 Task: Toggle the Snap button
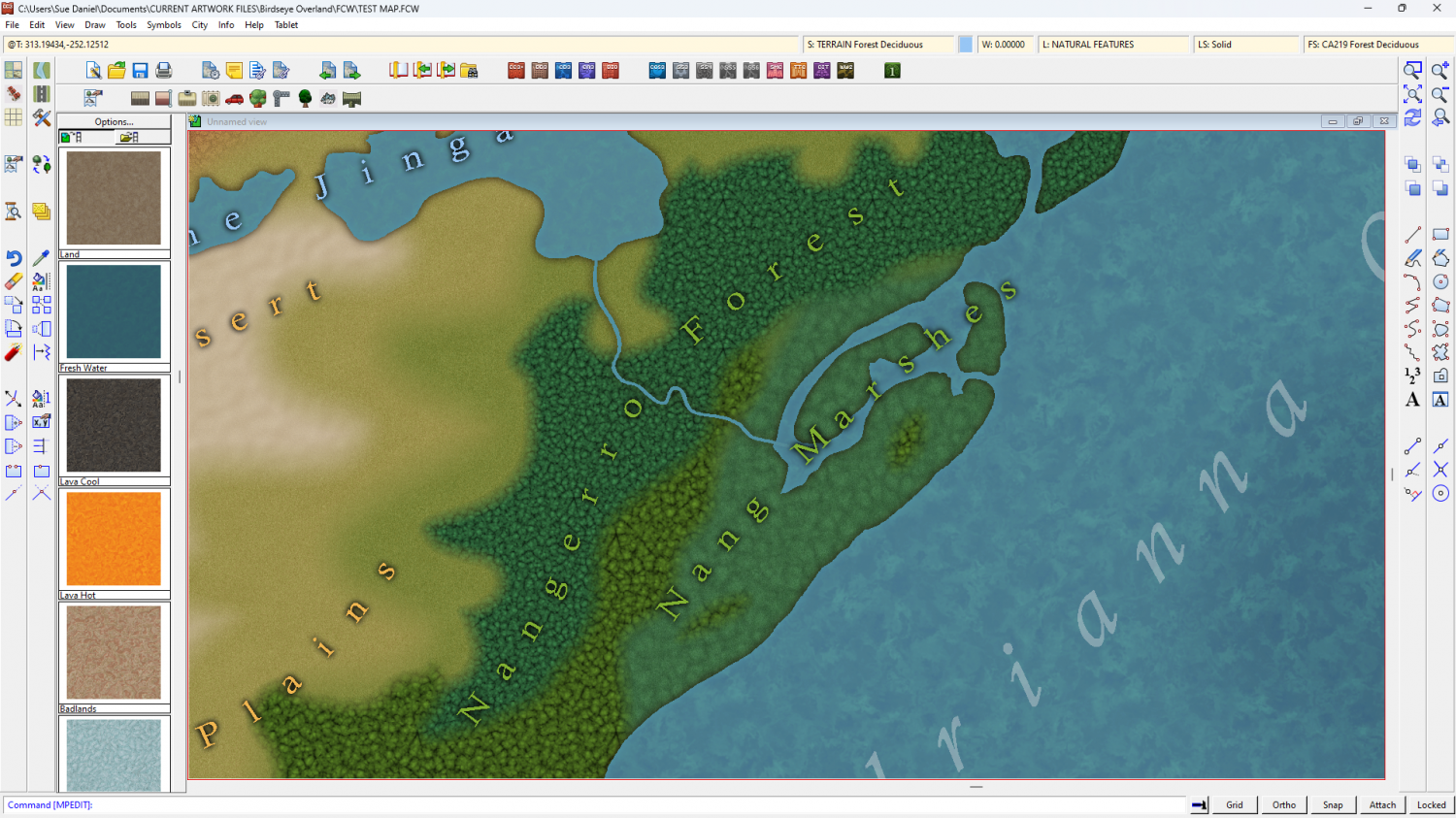coord(1334,804)
